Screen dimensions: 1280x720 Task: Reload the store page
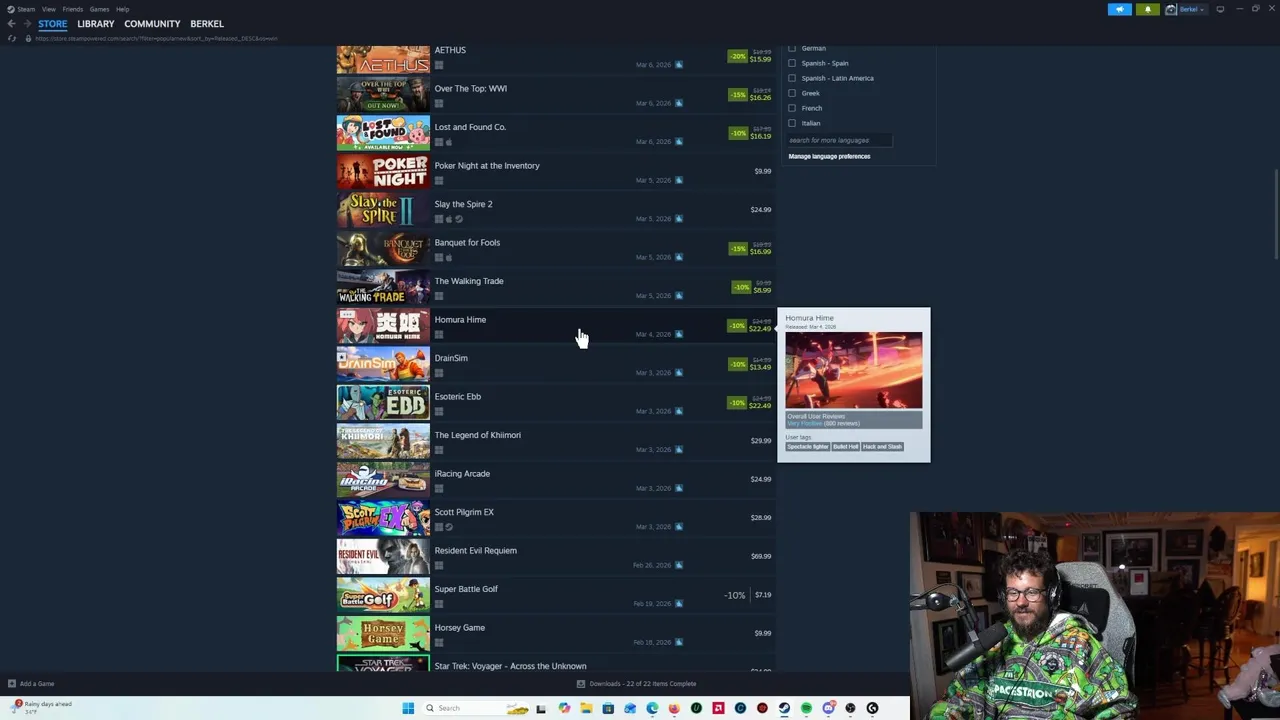coord(12,38)
